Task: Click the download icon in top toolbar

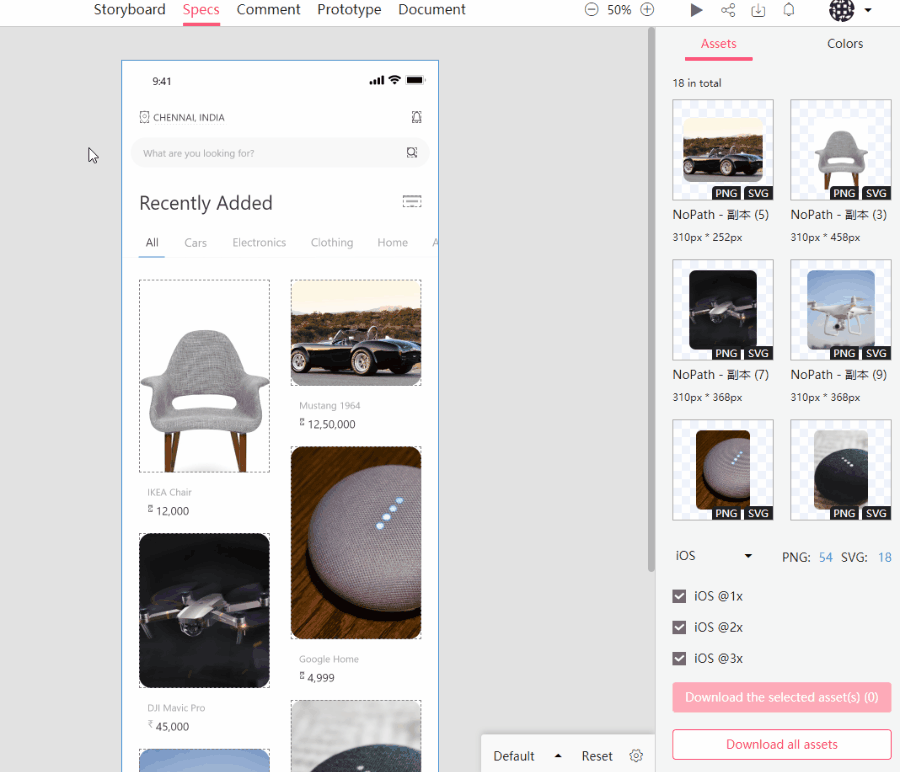Action: 758,10
